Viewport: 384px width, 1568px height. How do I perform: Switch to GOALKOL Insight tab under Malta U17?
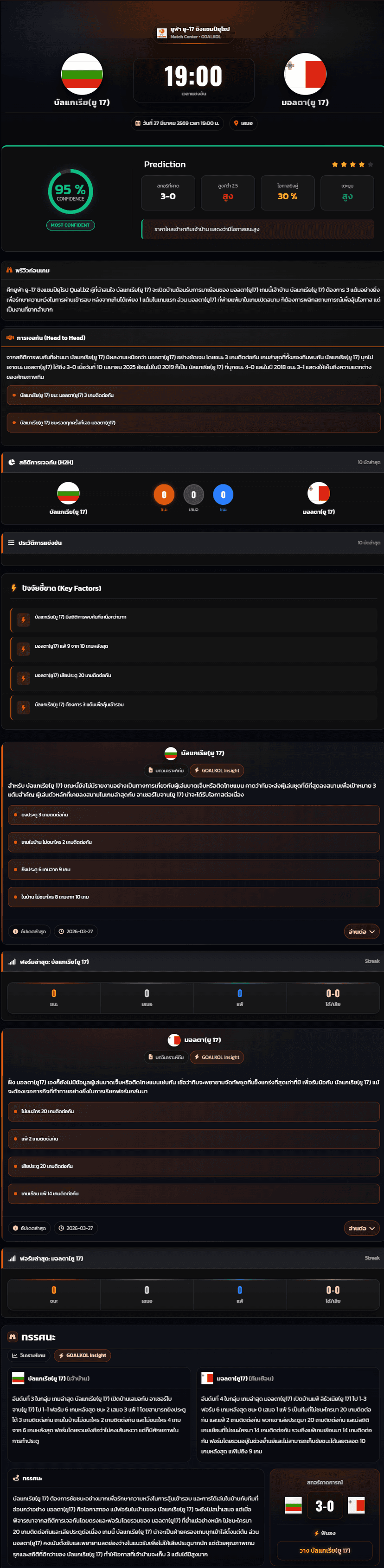pyautogui.click(x=217, y=1057)
